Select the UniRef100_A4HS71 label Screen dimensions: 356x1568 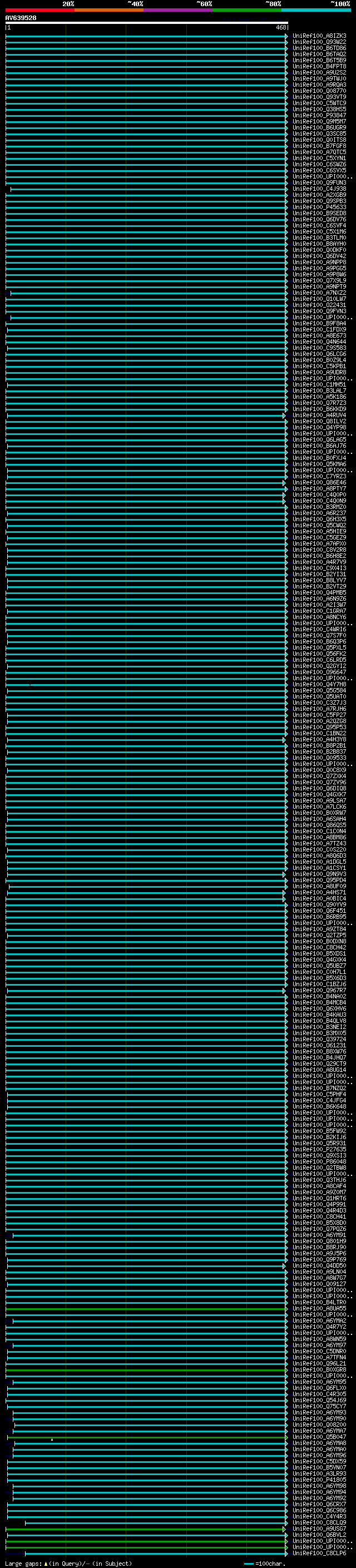point(319,892)
